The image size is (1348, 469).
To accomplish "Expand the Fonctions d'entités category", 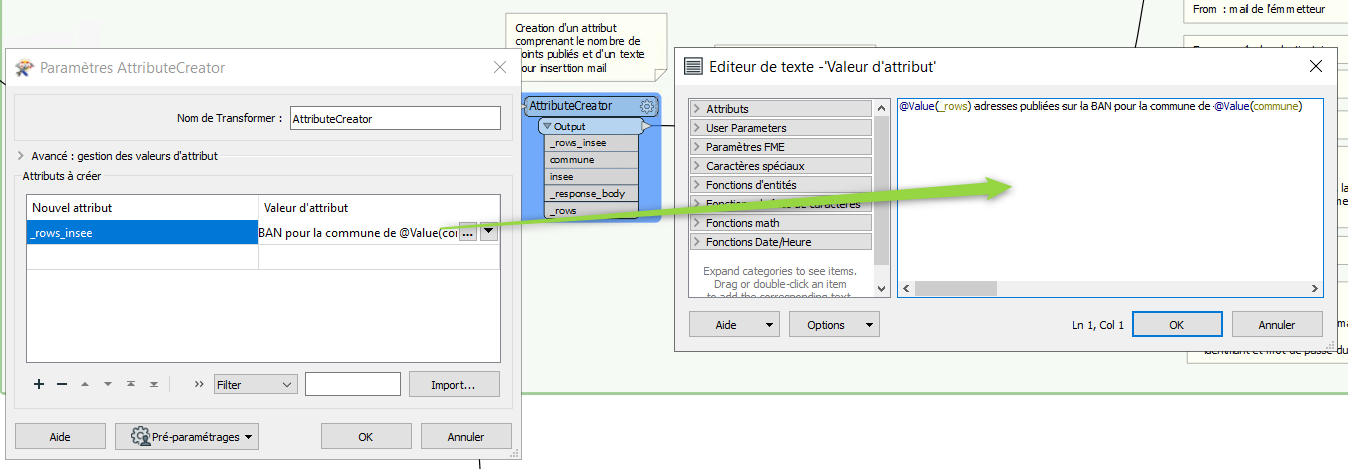I will coord(696,185).
